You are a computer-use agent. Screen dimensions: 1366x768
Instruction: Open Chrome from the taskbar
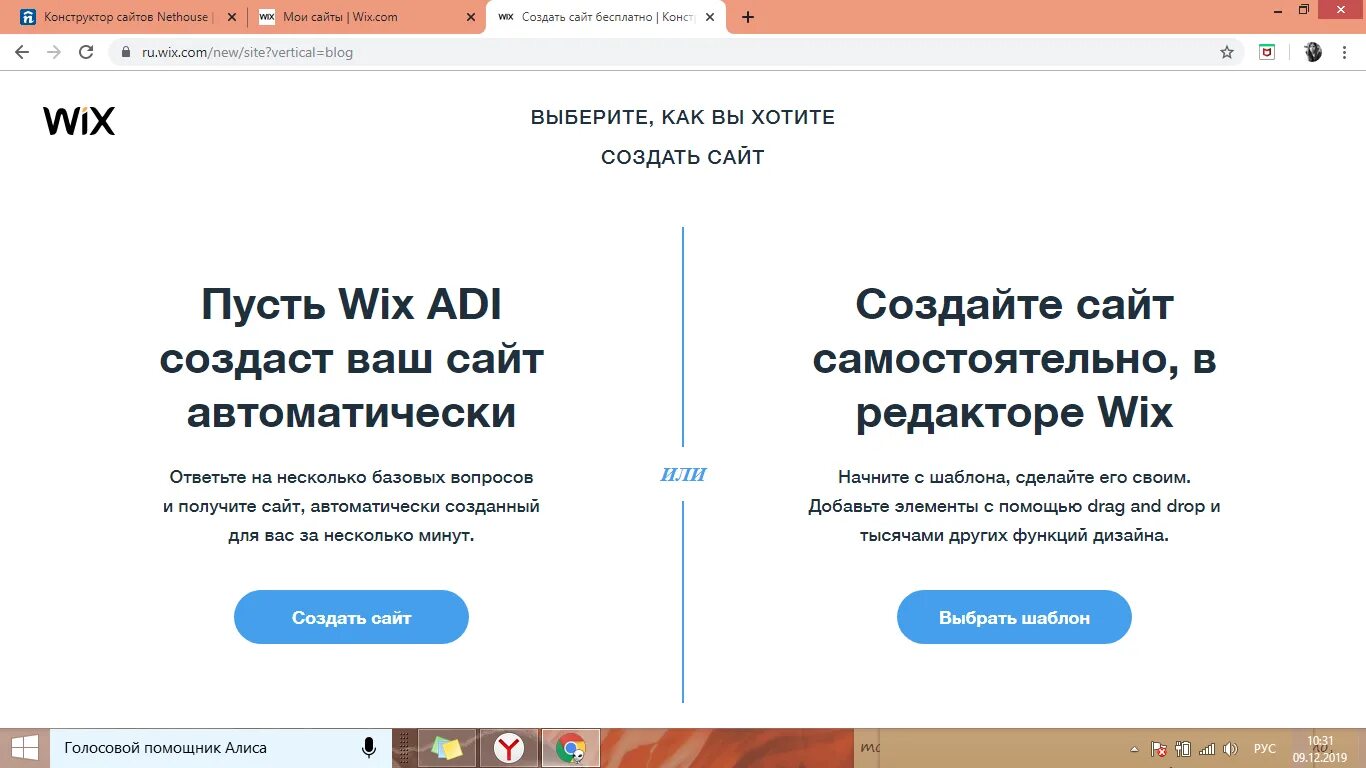(571, 748)
